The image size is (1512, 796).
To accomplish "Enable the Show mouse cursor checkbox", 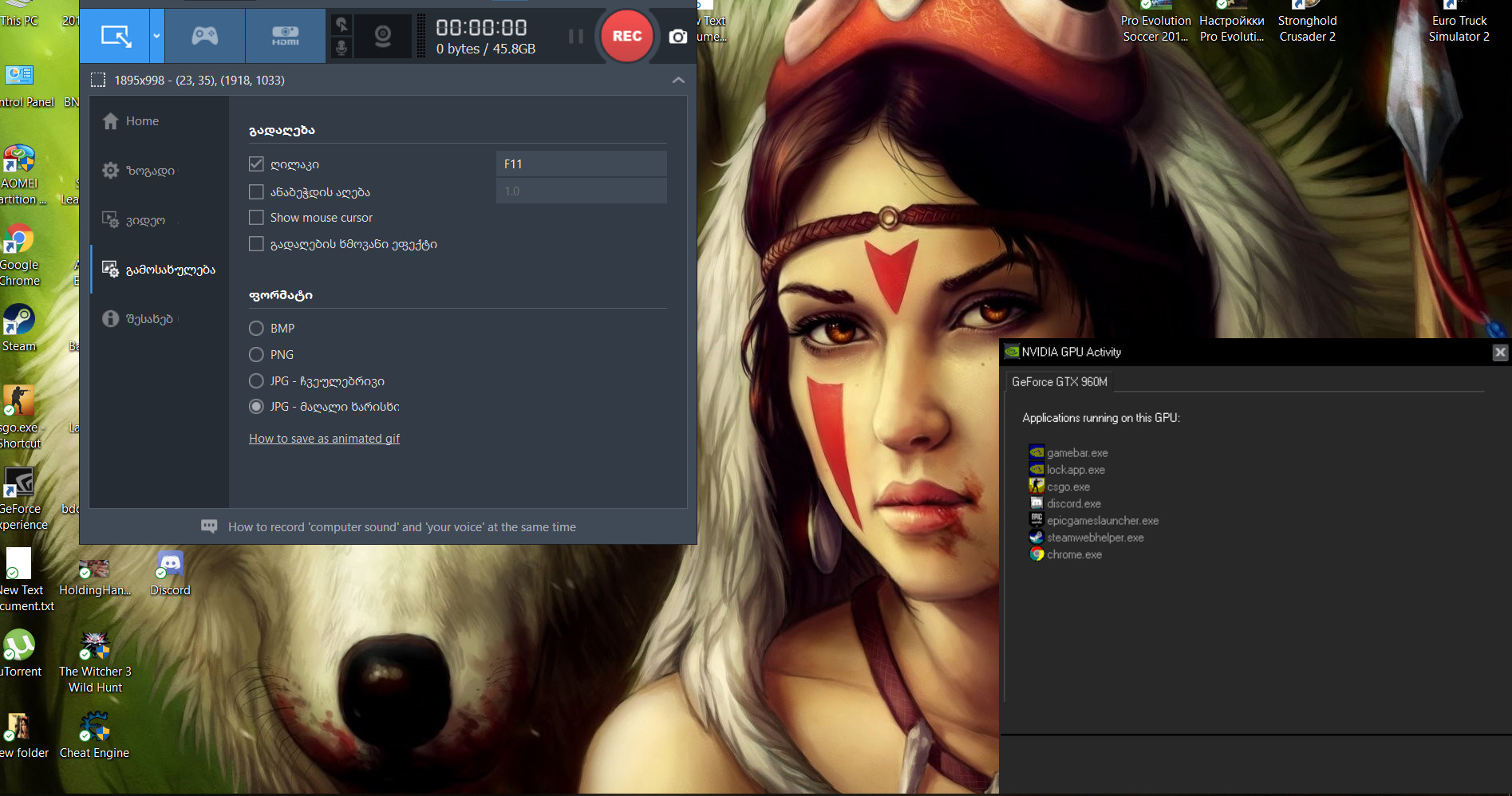I will 256,218.
